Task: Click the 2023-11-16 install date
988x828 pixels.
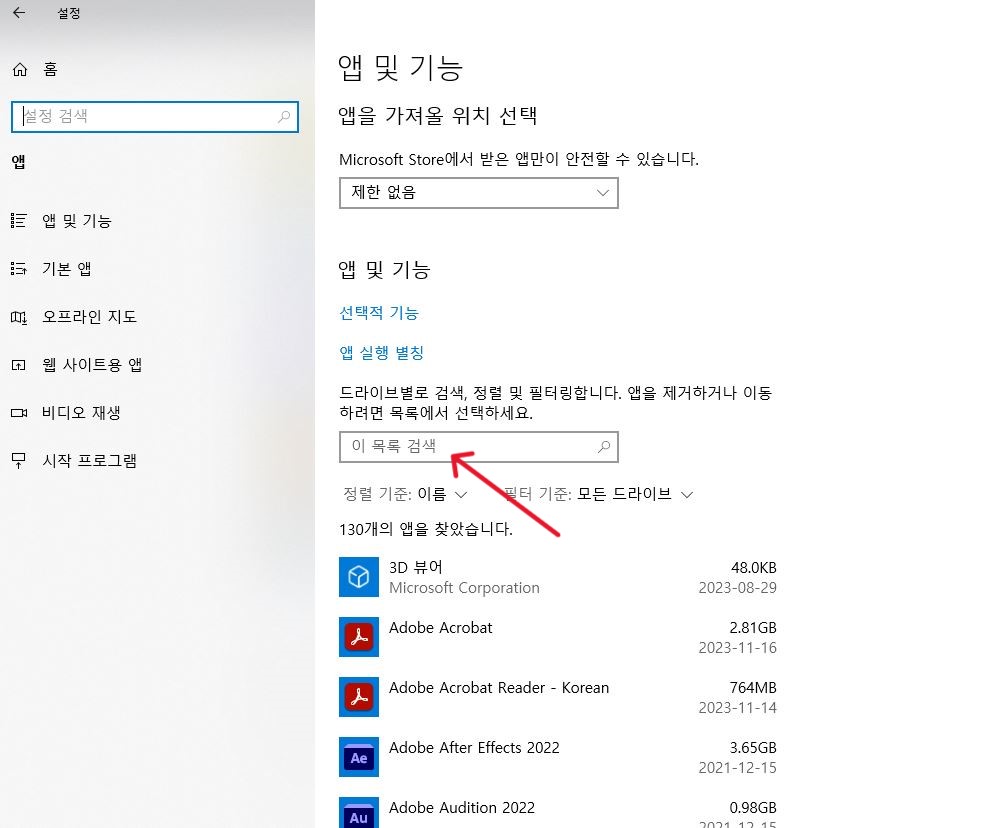Action: click(x=737, y=648)
